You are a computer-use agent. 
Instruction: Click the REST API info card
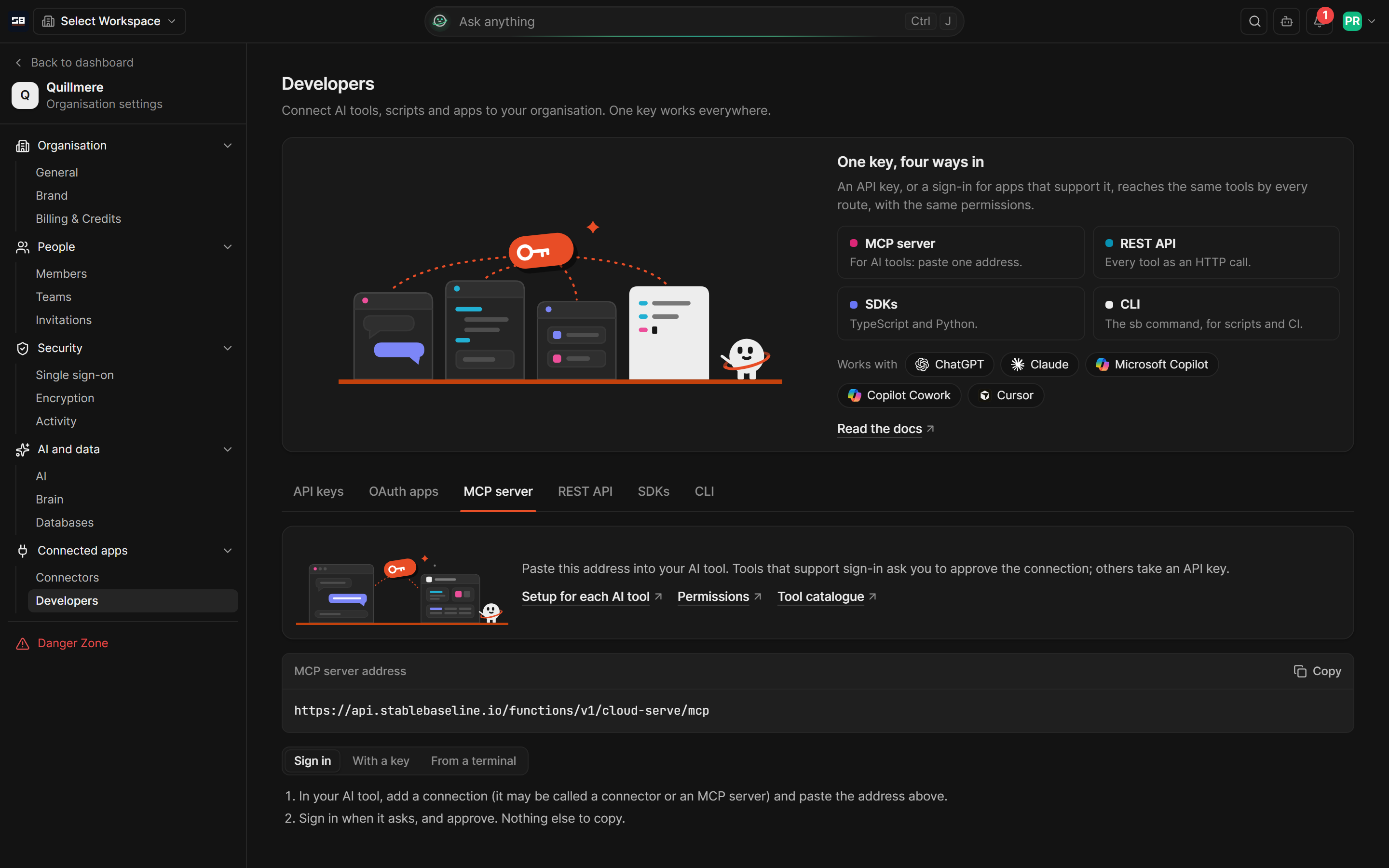[x=1216, y=252]
